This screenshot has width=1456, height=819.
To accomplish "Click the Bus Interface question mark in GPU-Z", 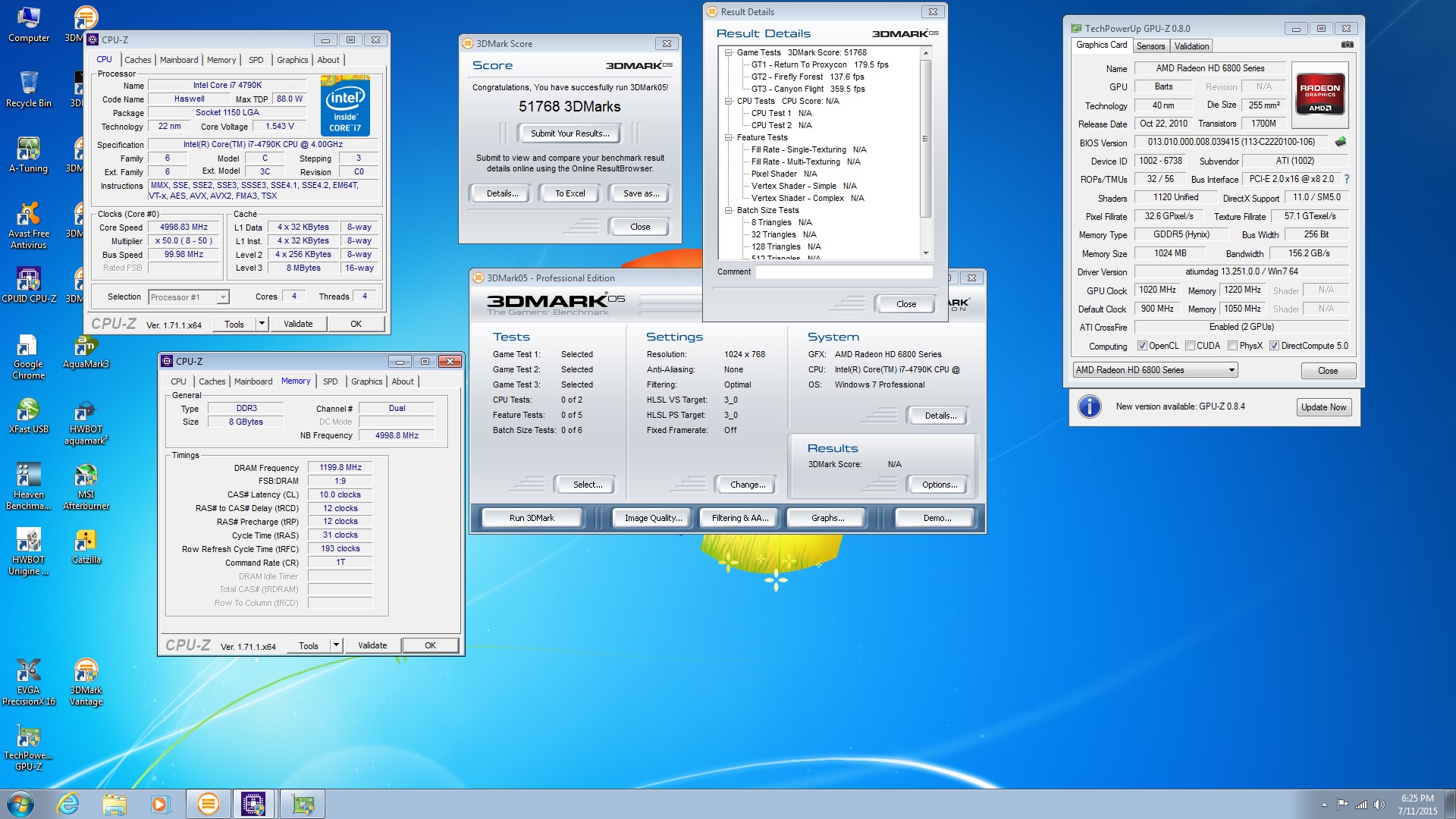I will [x=1347, y=180].
